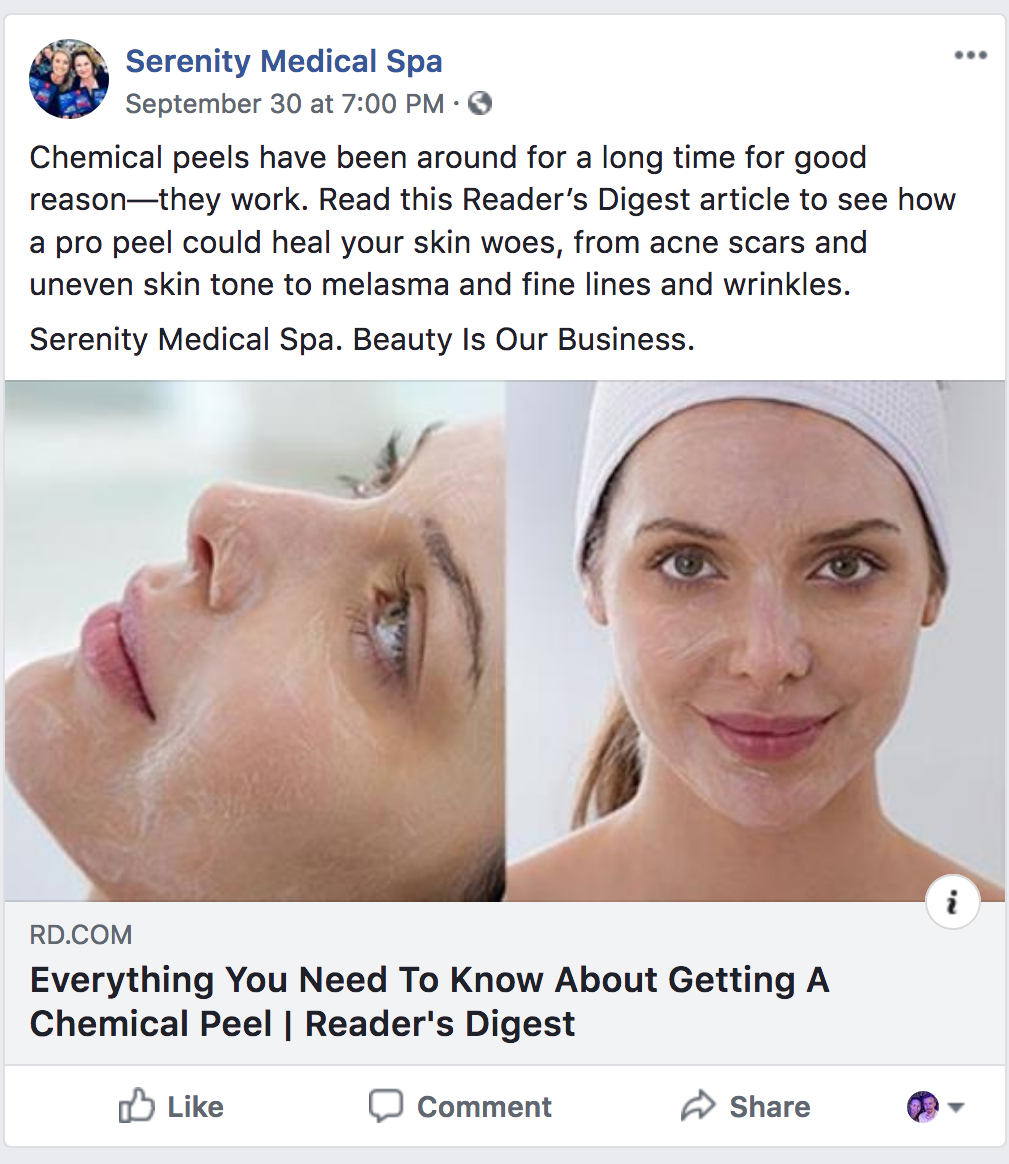
Task: Click the Comment button label
Action: [x=484, y=1107]
